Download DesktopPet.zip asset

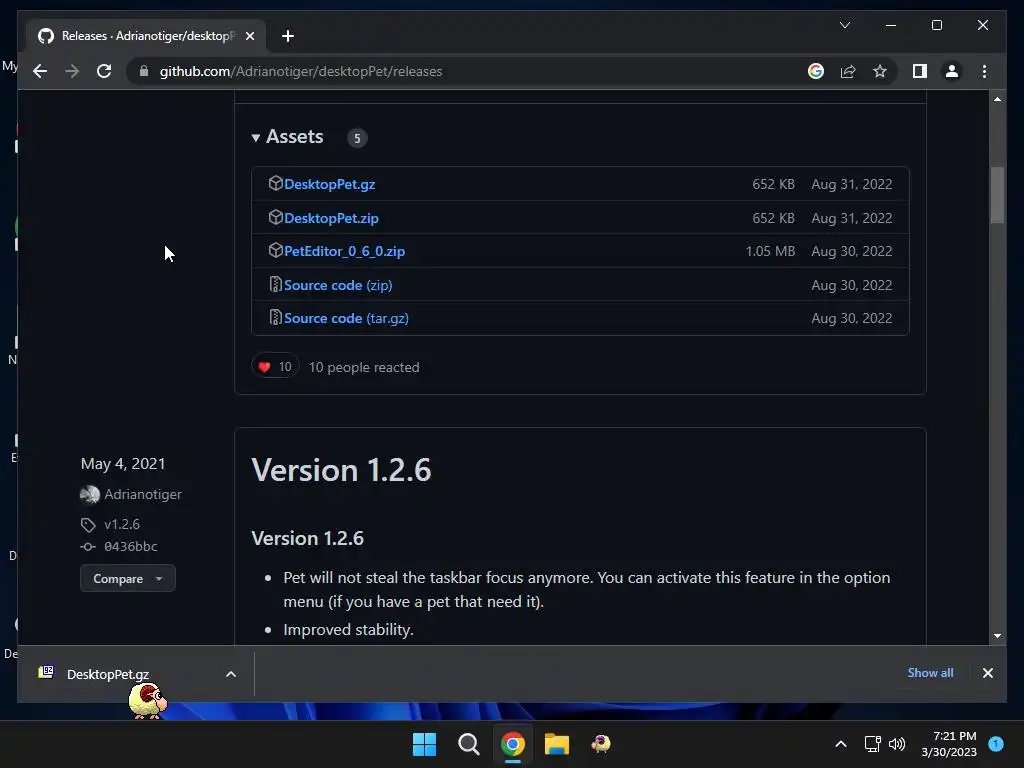point(331,218)
